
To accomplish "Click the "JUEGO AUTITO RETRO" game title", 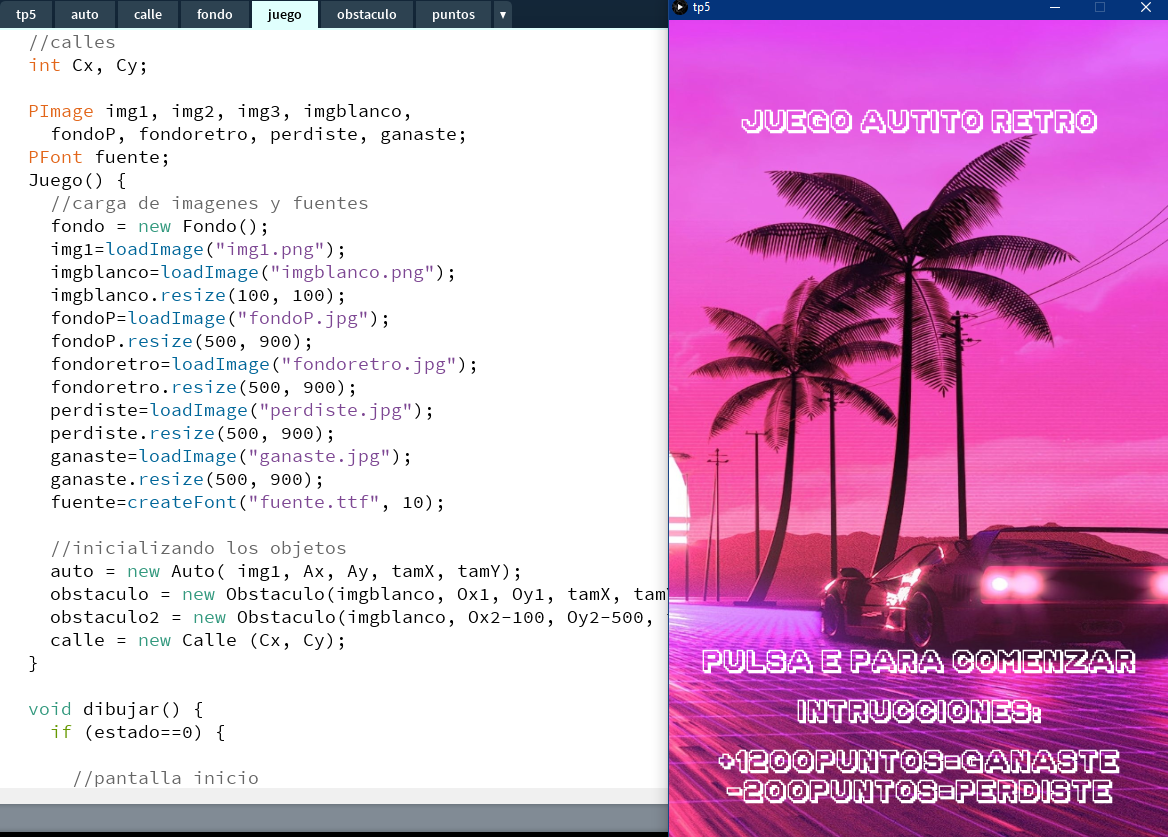I will pos(919,122).
